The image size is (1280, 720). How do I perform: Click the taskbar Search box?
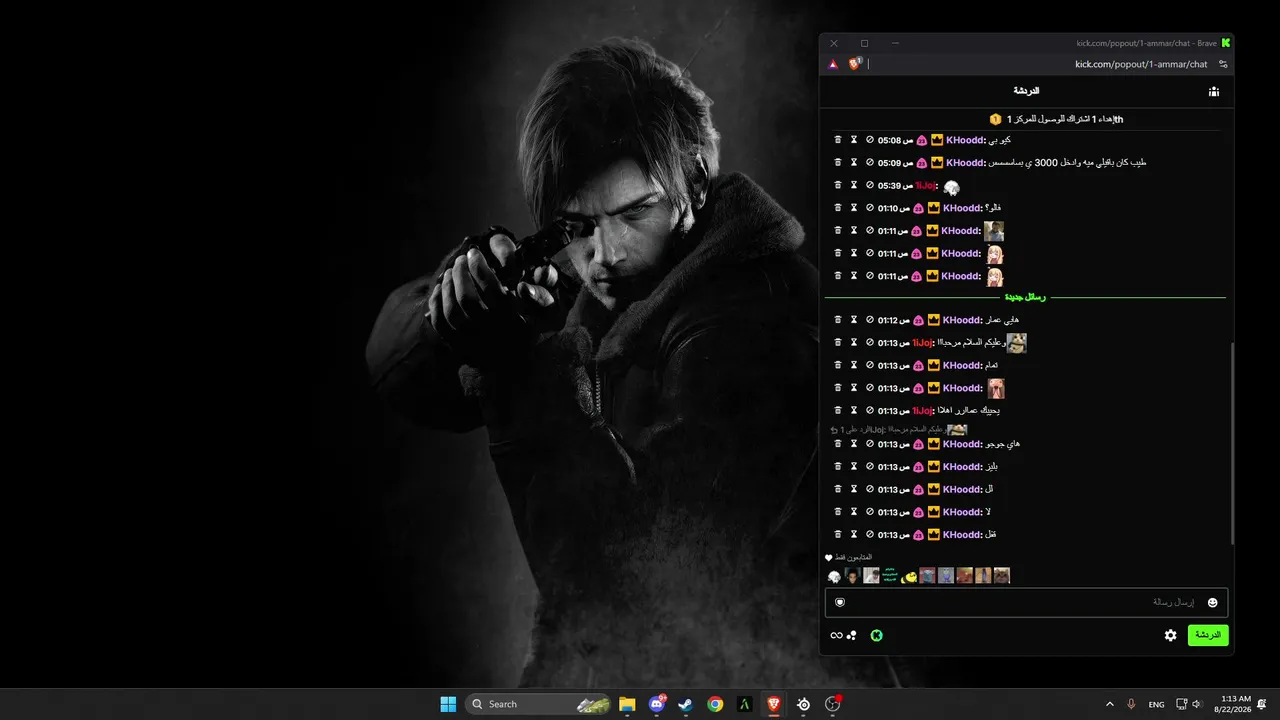[539, 704]
